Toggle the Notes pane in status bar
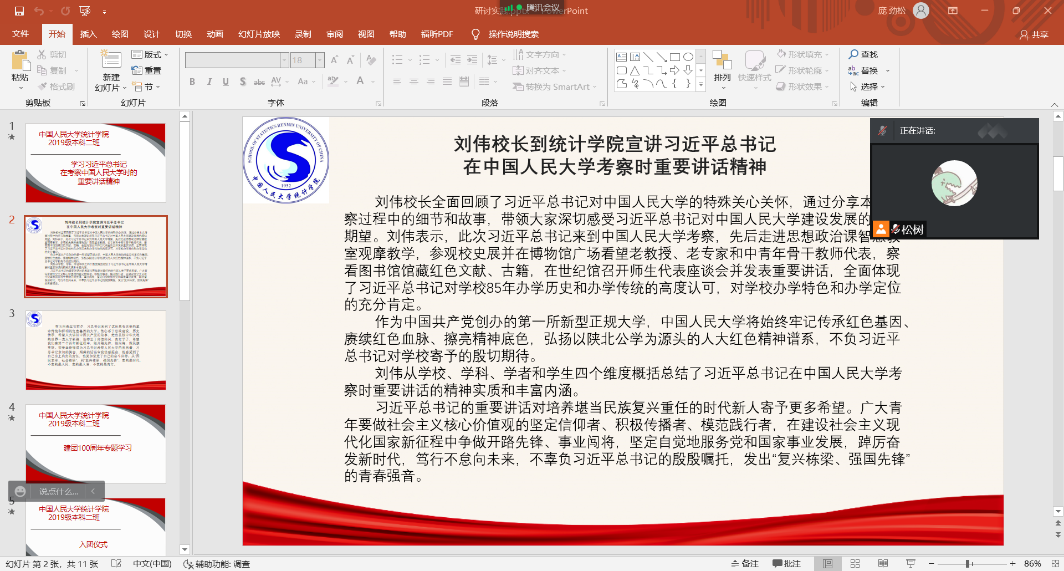The width and height of the screenshot is (1064, 571). pyautogui.click(x=745, y=564)
